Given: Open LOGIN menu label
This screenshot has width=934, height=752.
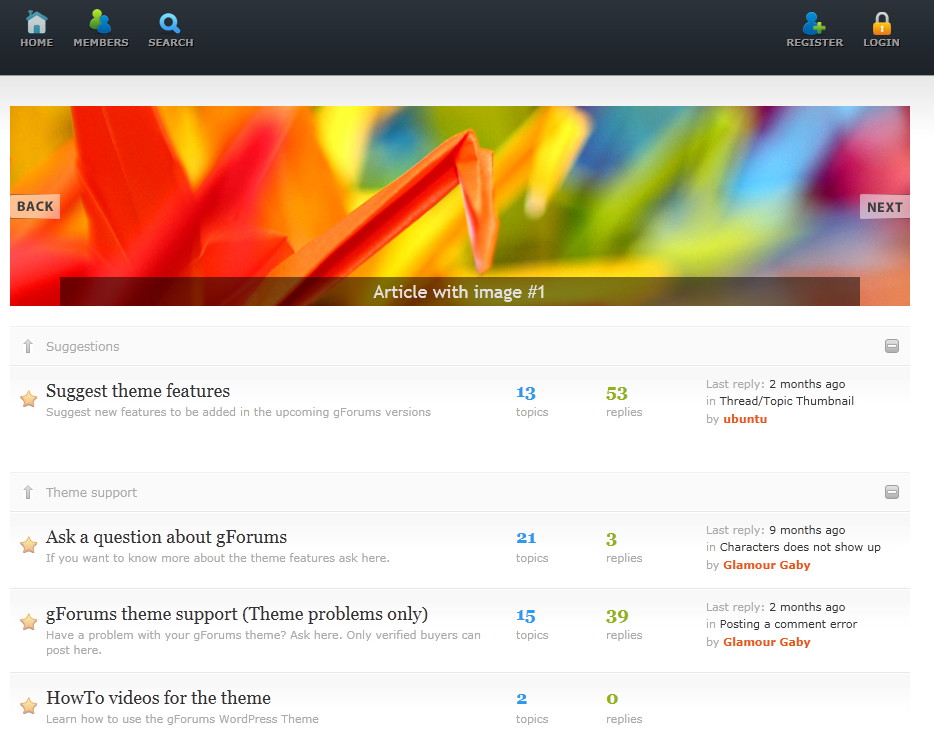Looking at the screenshot, I should pos(881,42).
